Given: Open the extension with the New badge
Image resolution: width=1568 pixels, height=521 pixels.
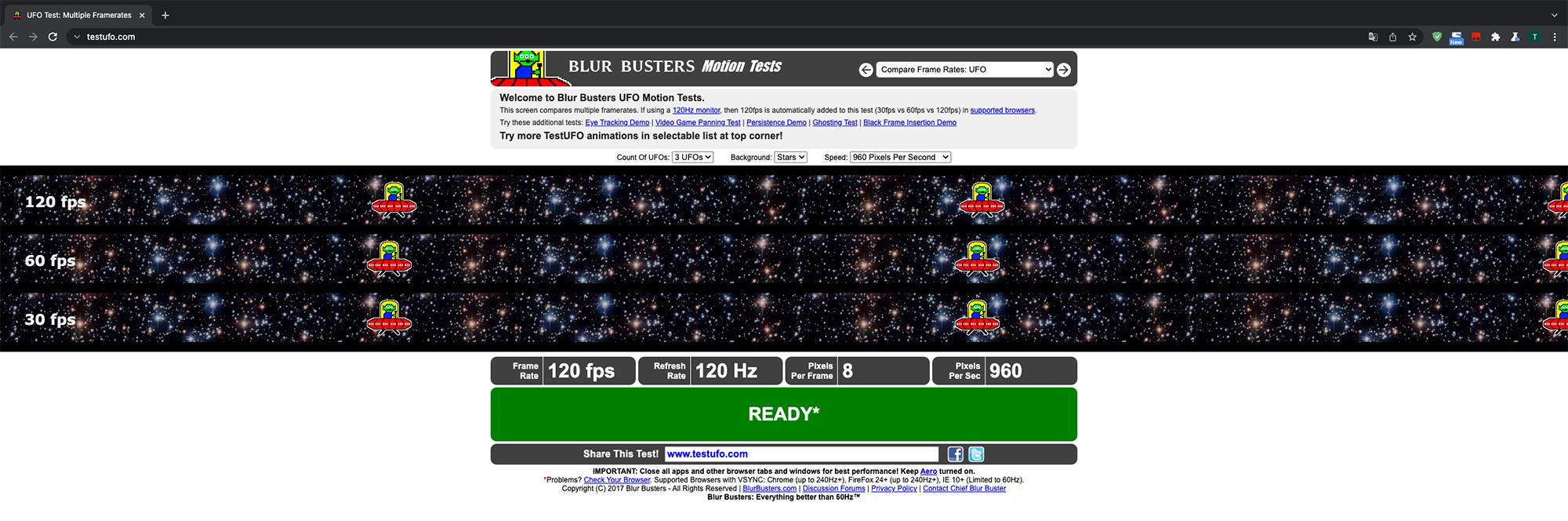Looking at the screenshot, I should 1456,38.
